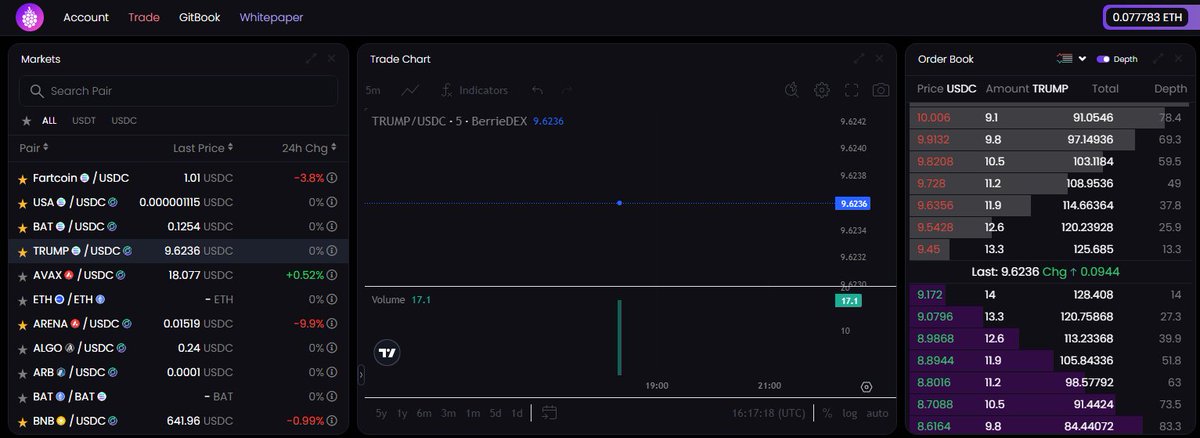
Task: Click the BerrieDEX logo in header
Action: [x=30, y=17]
